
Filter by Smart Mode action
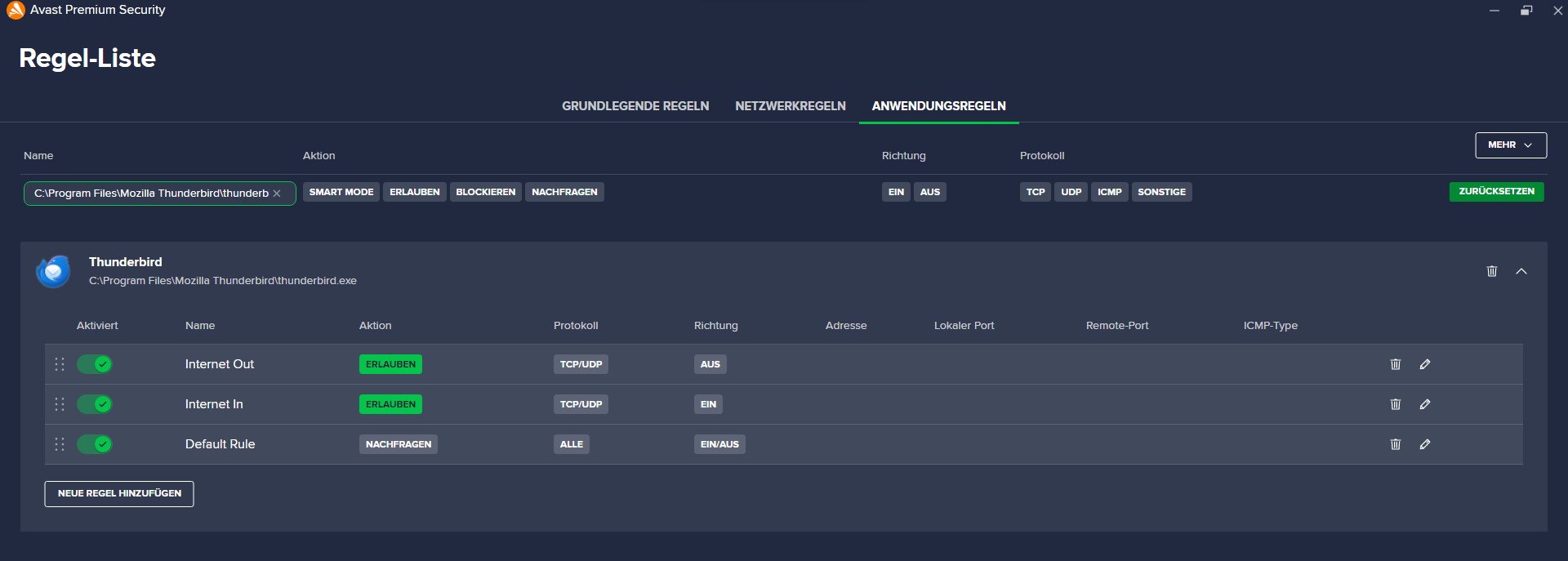coord(341,192)
